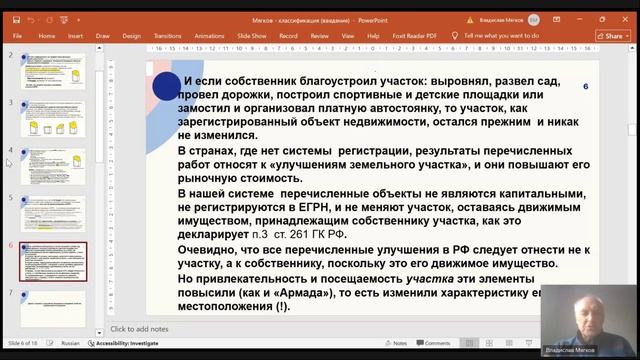Switch to the Home ribbon tab
640x360 pixels.
(47, 36)
